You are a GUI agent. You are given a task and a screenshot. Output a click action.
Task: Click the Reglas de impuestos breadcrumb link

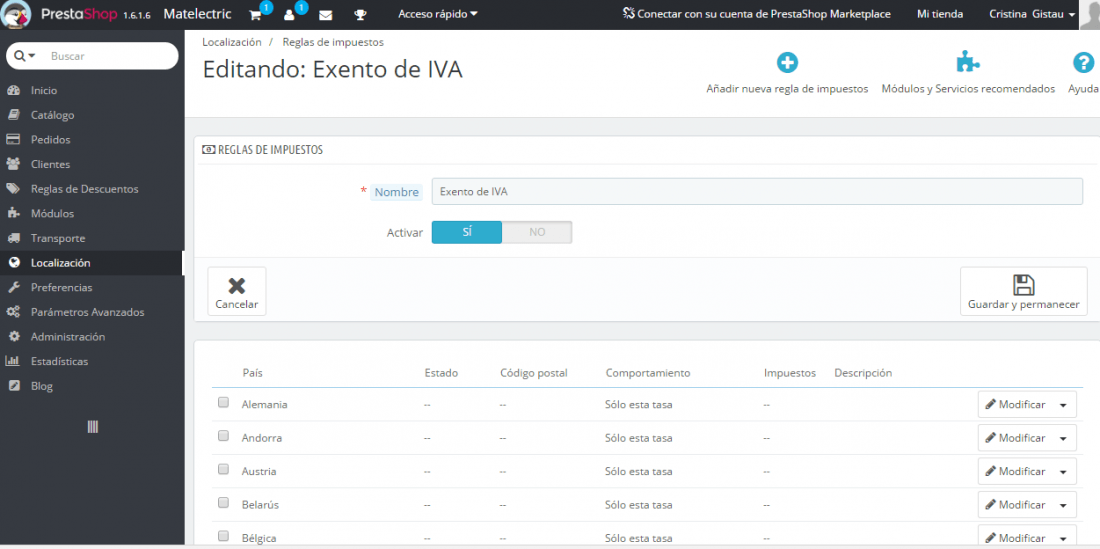333,42
